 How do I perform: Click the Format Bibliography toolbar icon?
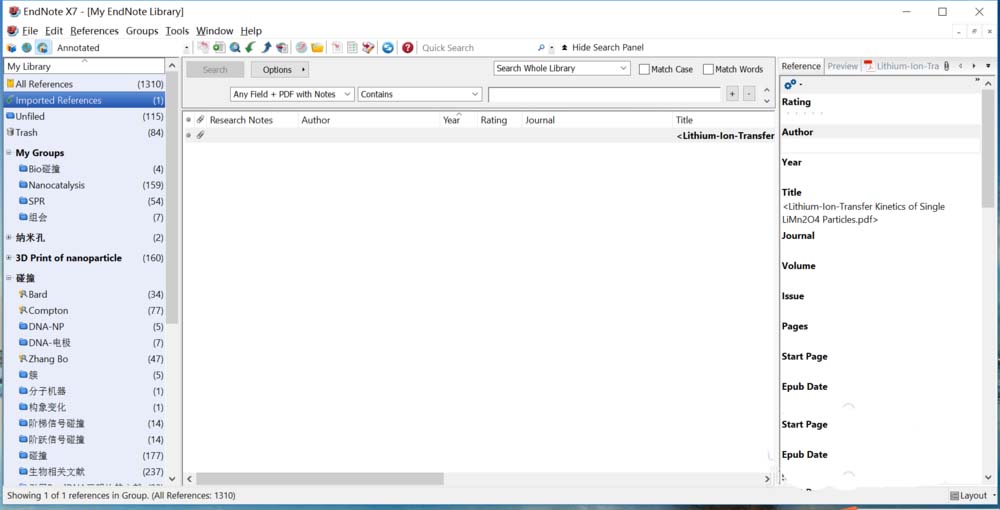coord(352,48)
